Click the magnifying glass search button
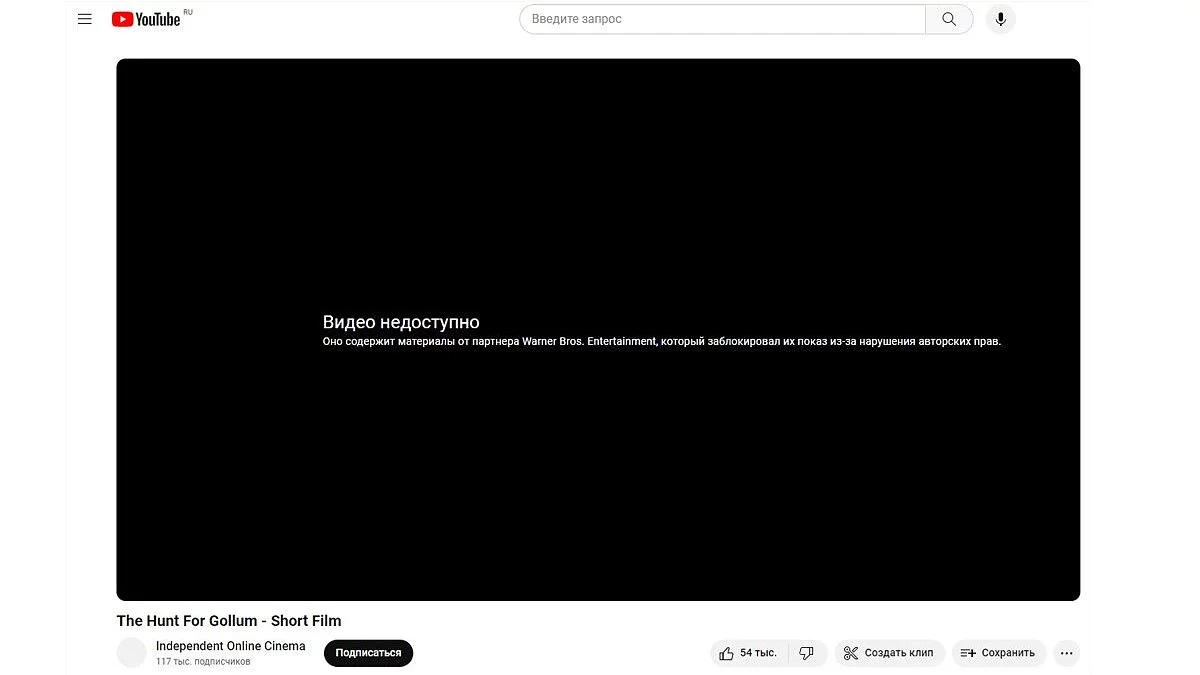Screen dimensions: 1200x675 coord(949,19)
